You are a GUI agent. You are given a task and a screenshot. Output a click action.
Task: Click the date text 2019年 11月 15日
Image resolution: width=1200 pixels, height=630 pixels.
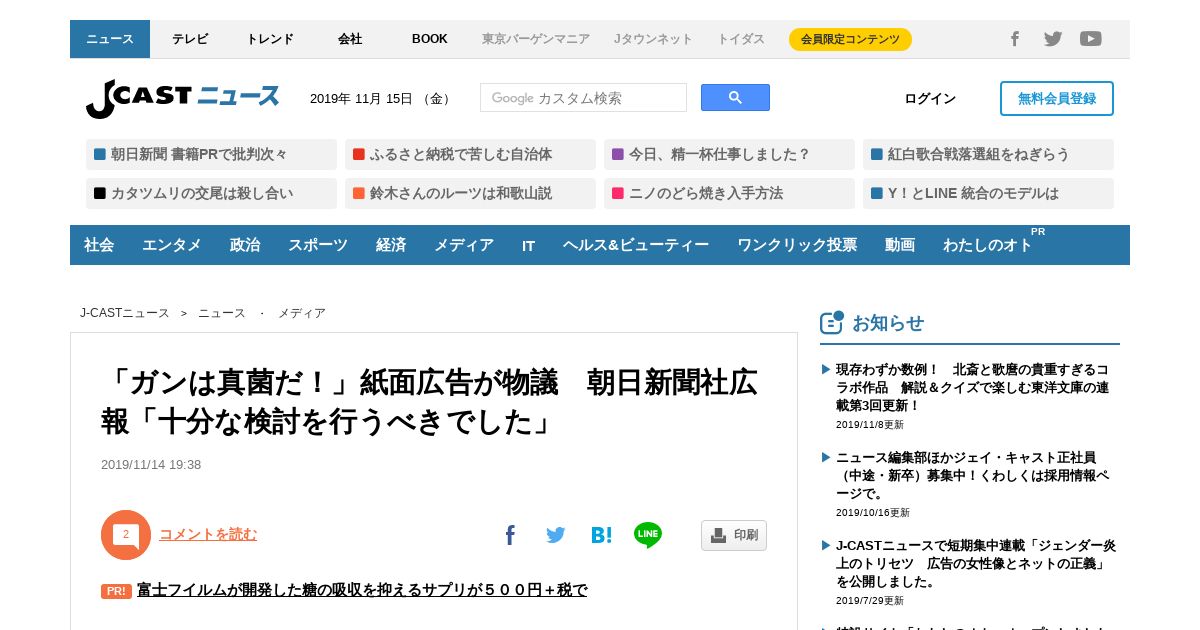tap(361, 98)
